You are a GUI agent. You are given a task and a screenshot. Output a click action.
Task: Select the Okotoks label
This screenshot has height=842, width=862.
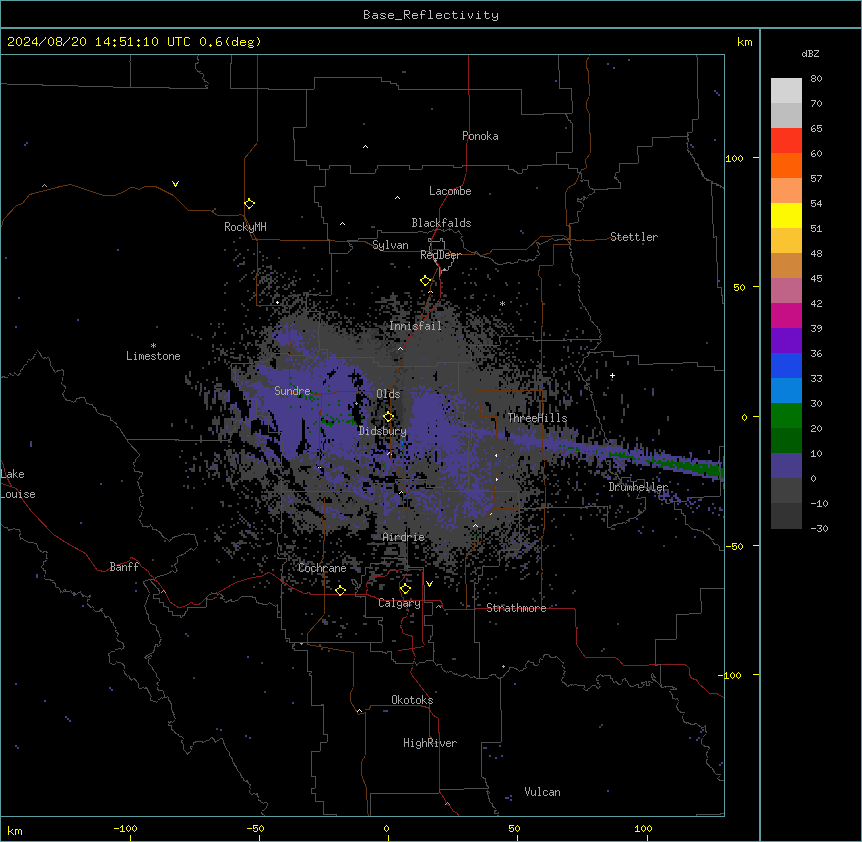pos(412,700)
